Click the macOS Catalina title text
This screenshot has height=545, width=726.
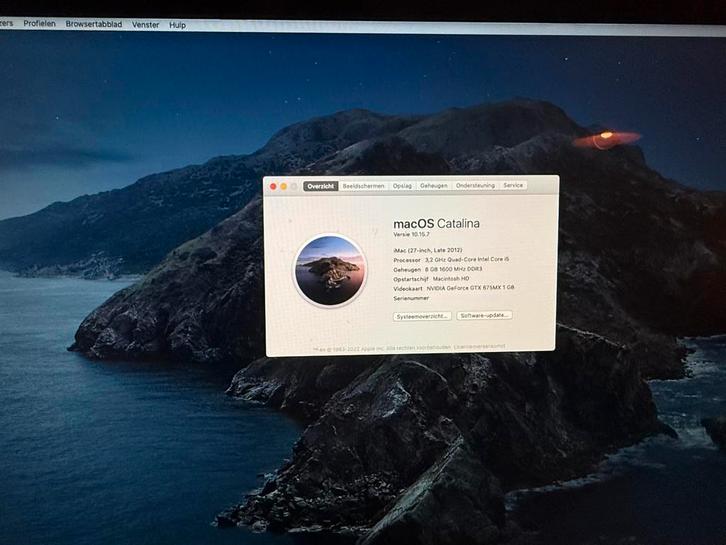click(436, 222)
